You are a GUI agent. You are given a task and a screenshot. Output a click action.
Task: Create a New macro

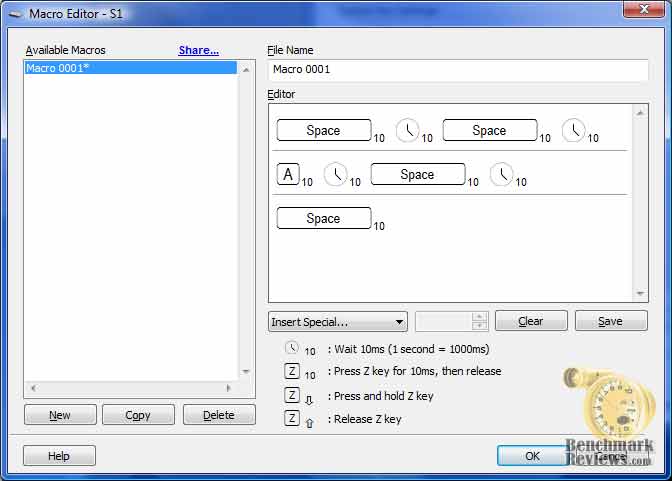[60, 415]
